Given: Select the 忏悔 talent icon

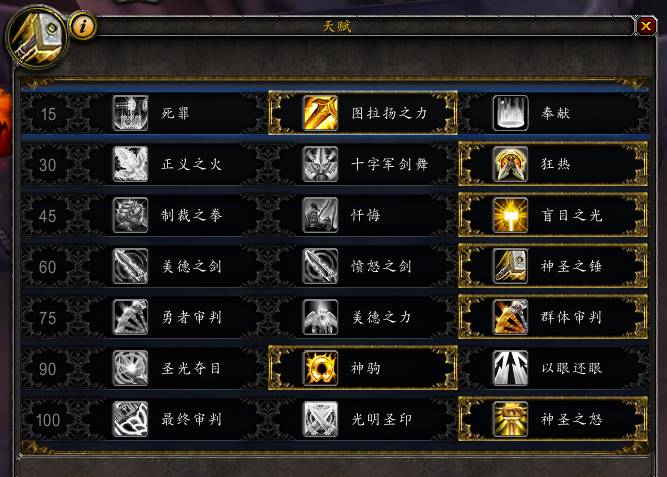Looking at the screenshot, I should point(320,215).
